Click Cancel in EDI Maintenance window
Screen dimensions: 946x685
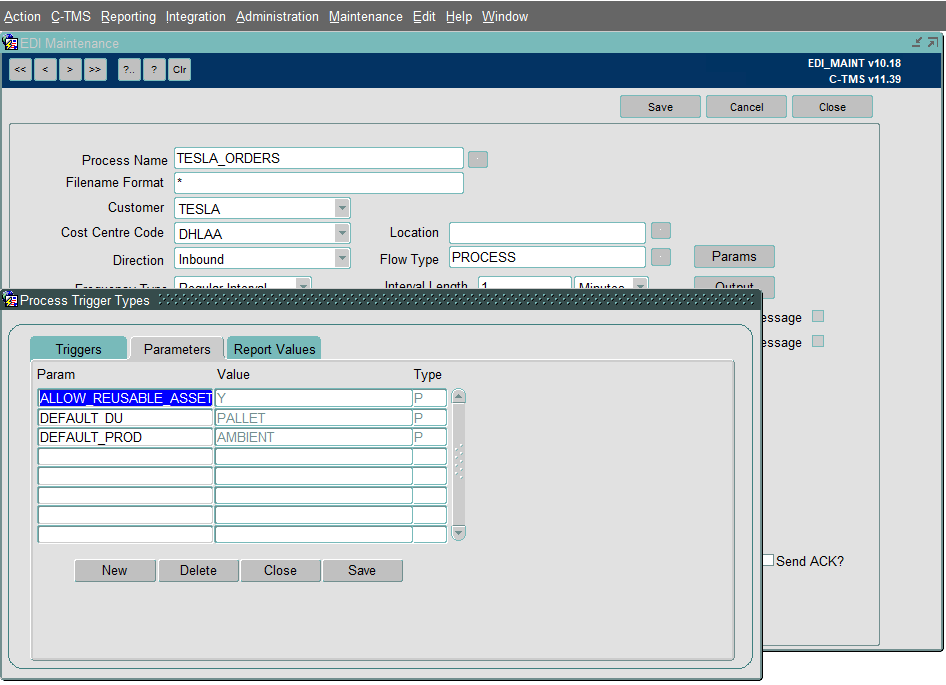pos(746,107)
